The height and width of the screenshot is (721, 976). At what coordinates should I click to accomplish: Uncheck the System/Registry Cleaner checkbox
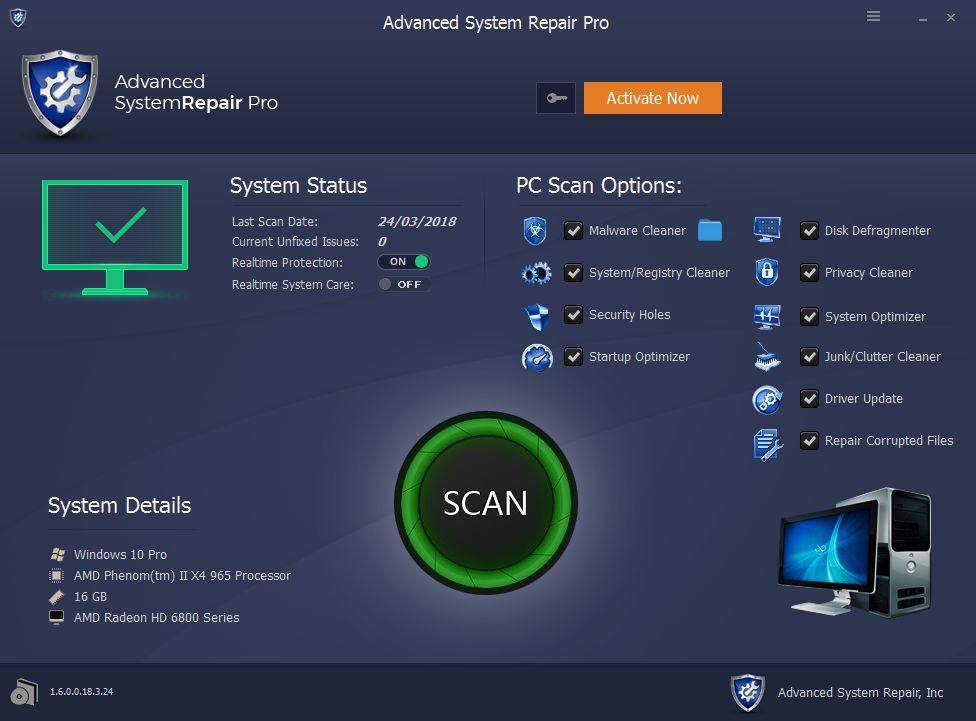(573, 273)
